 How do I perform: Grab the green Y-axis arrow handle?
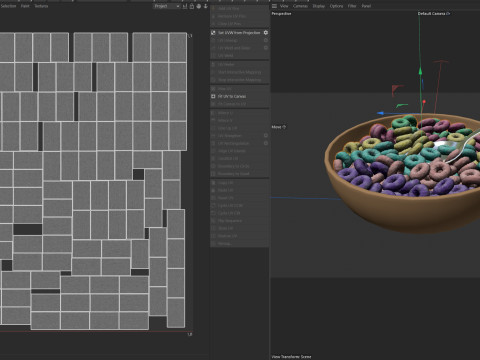click(420, 71)
